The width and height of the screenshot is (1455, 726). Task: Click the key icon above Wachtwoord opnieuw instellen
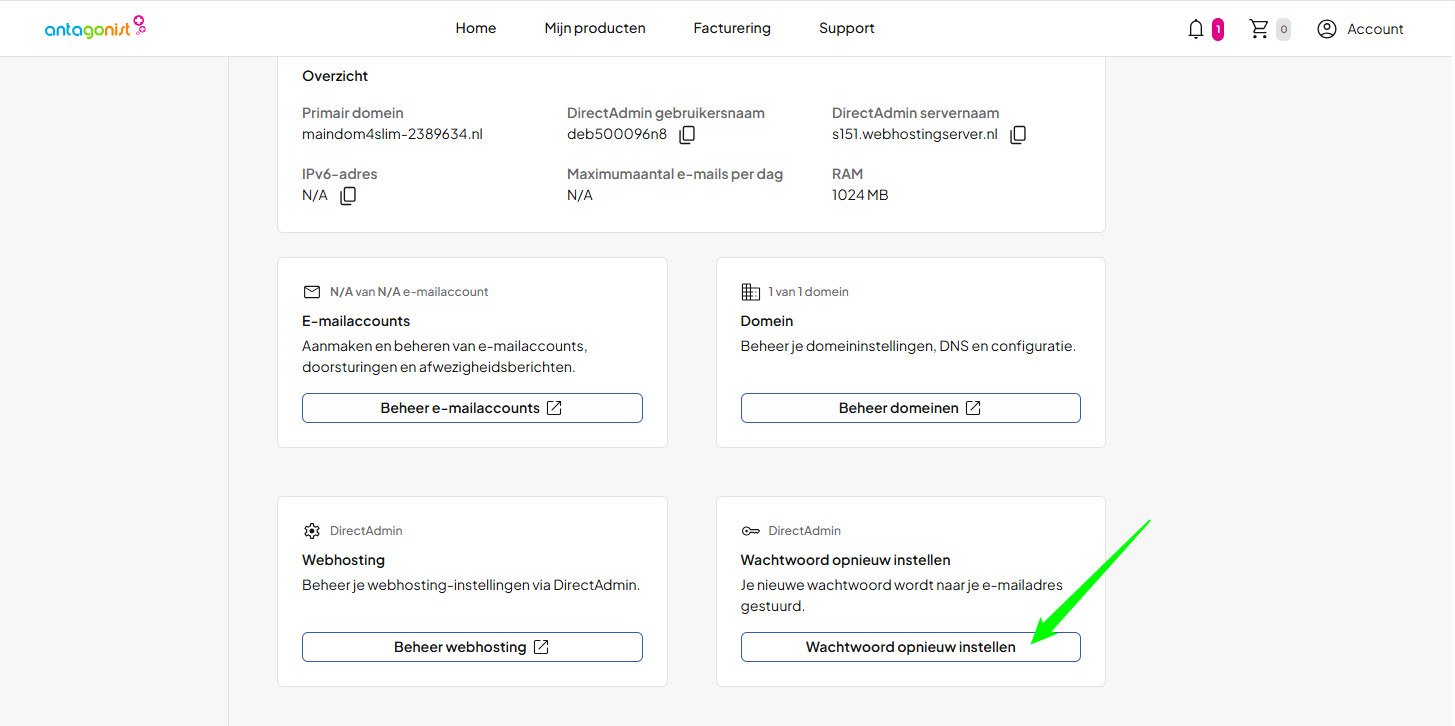point(750,531)
